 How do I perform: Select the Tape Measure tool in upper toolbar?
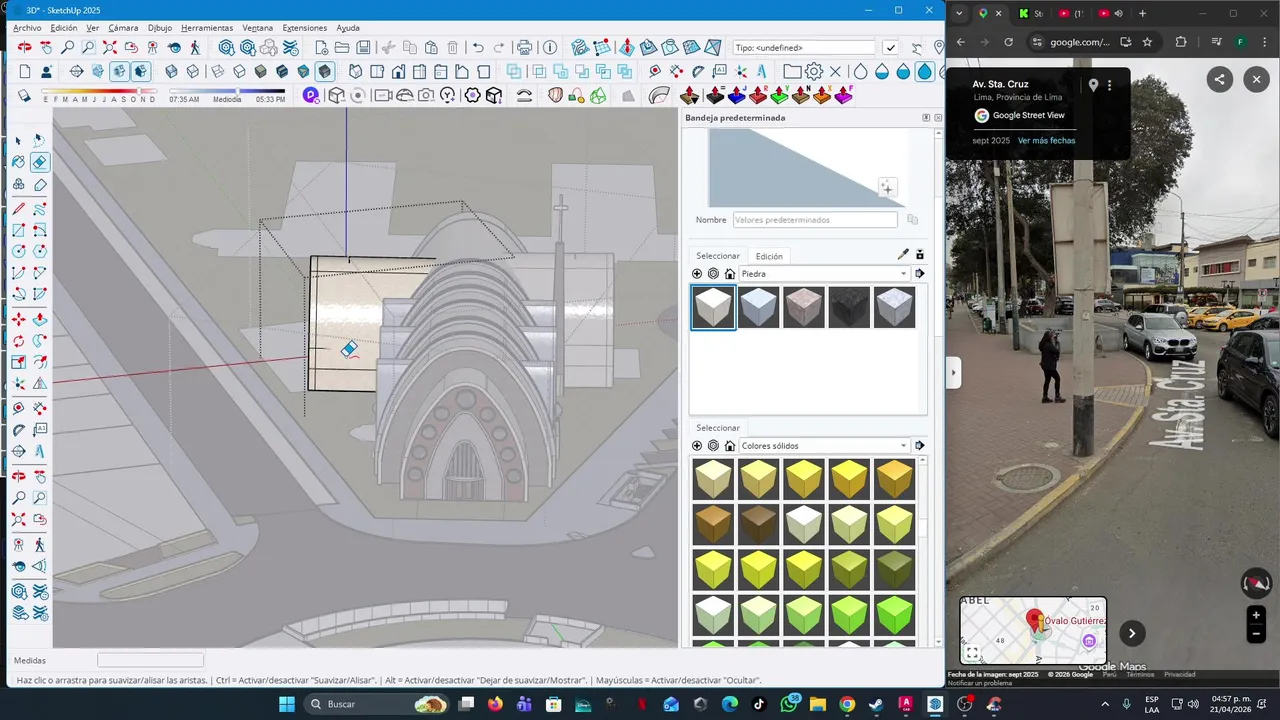coord(655,71)
